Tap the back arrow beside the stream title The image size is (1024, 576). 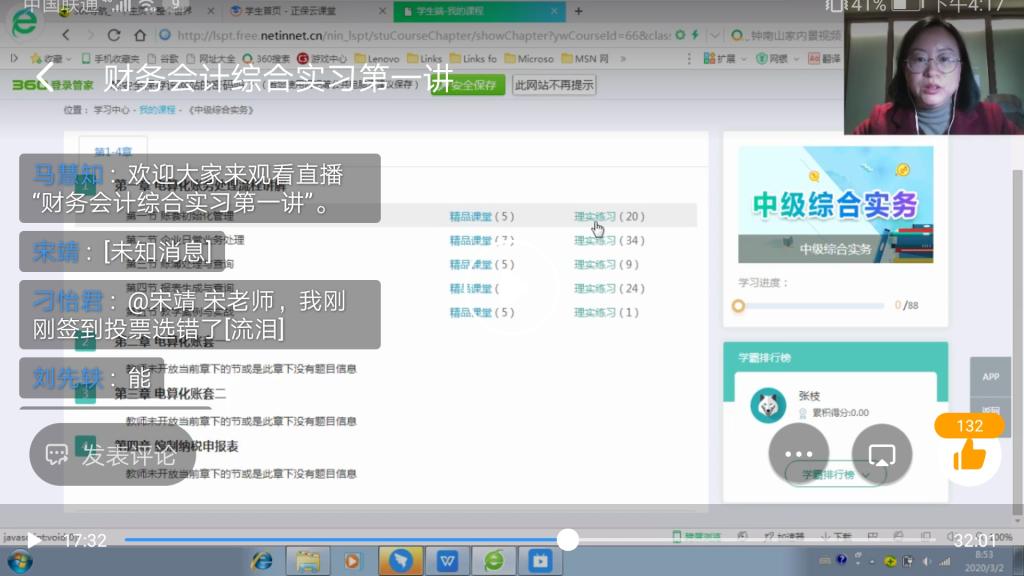click(43, 78)
